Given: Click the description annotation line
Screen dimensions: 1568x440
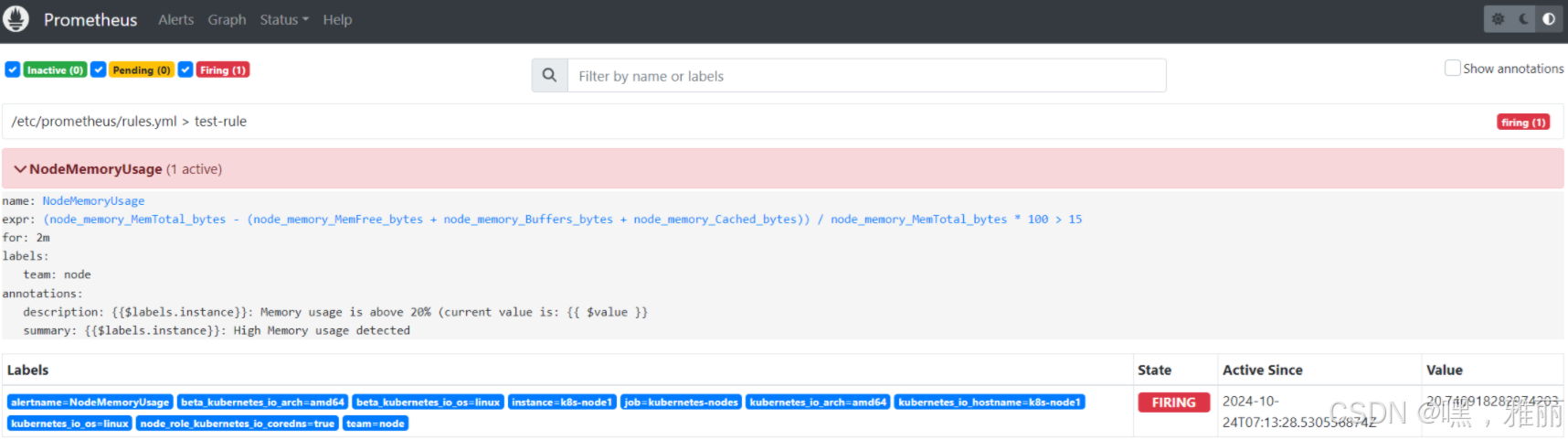Looking at the screenshot, I should (335, 312).
